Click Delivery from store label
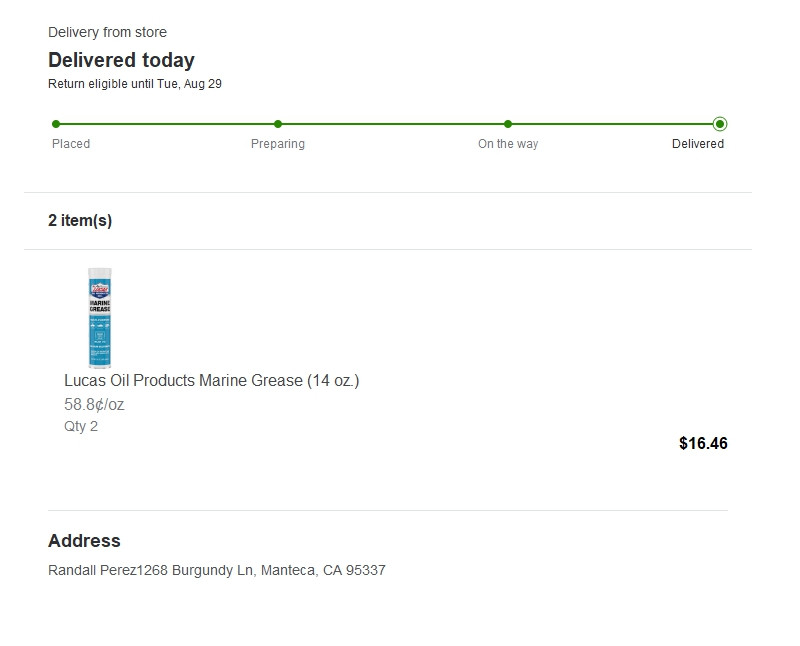 pyautogui.click(x=107, y=32)
